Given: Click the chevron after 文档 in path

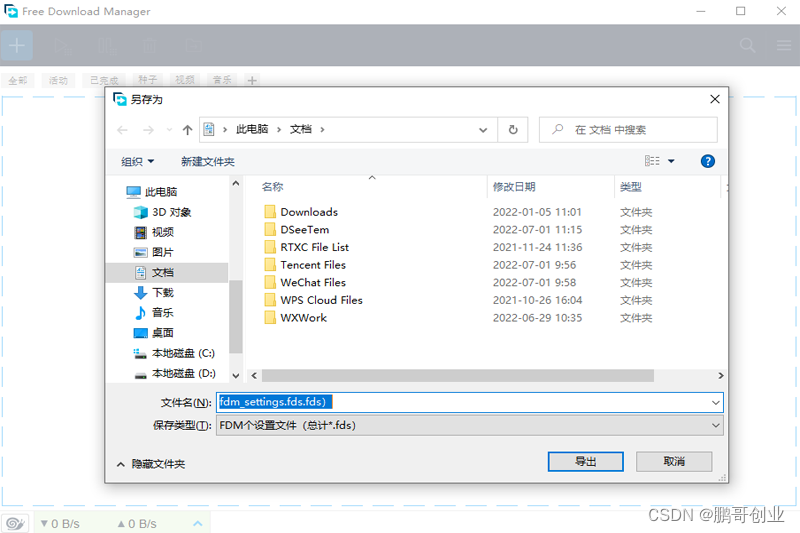Looking at the screenshot, I should 322,130.
